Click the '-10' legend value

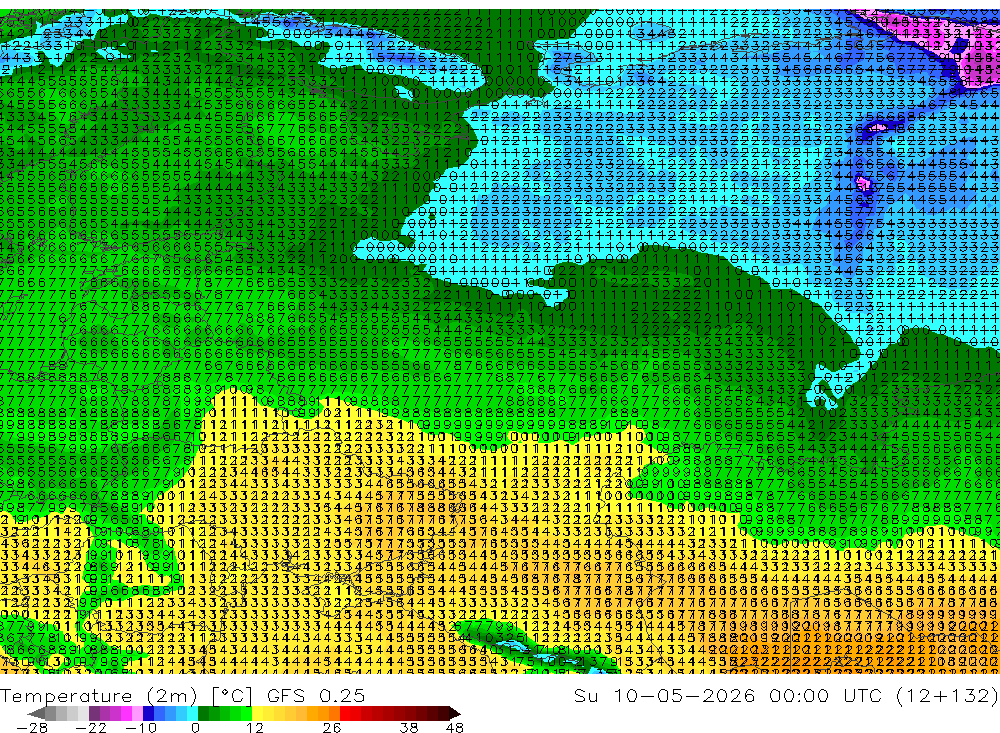(140, 728)
